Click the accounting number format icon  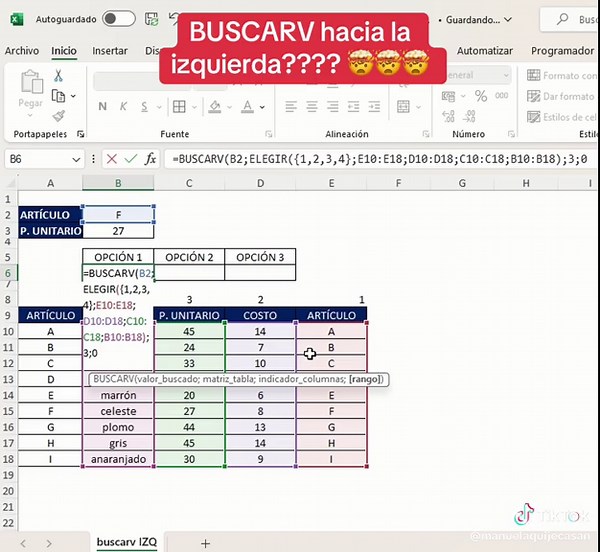click(448, 96)
